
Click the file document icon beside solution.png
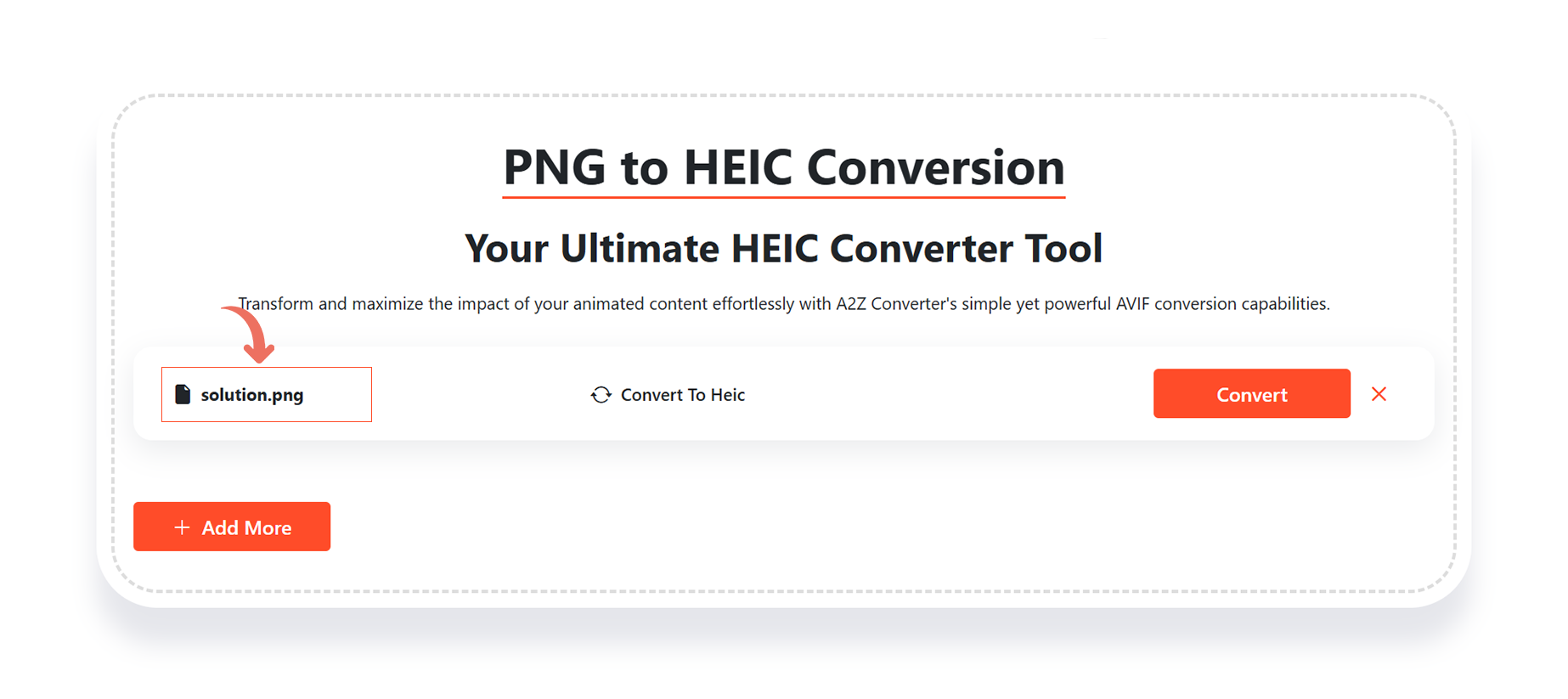point(183,394)
